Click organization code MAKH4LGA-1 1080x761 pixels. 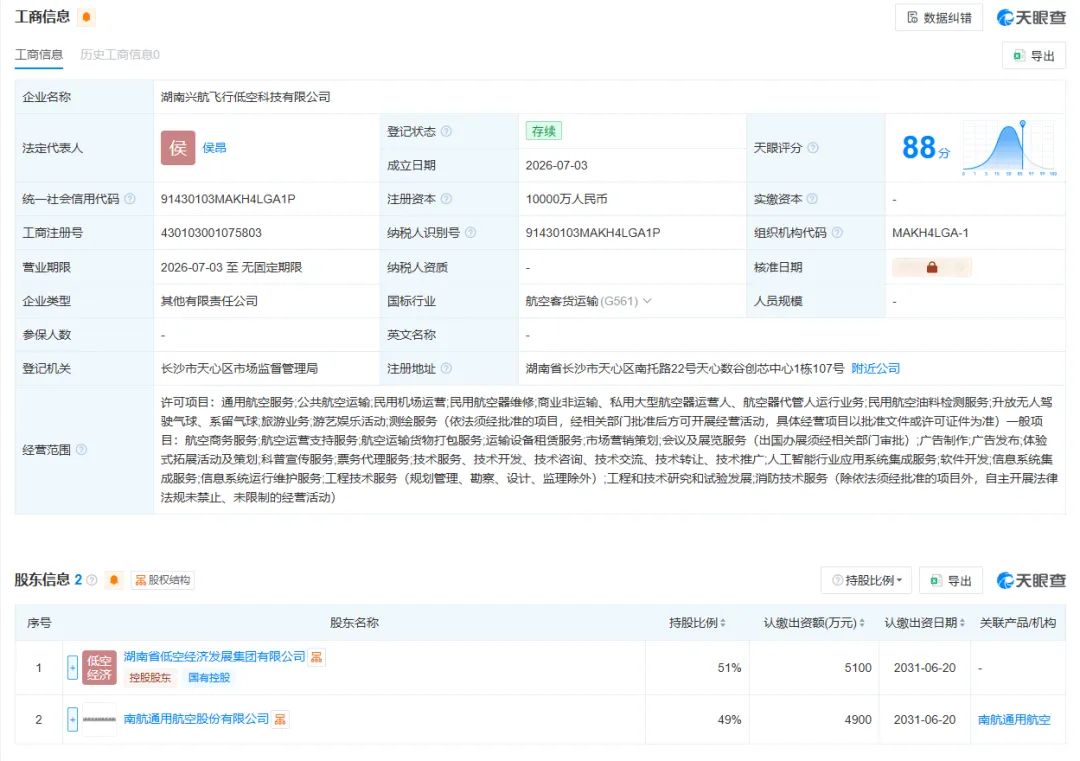coord(930,233)
